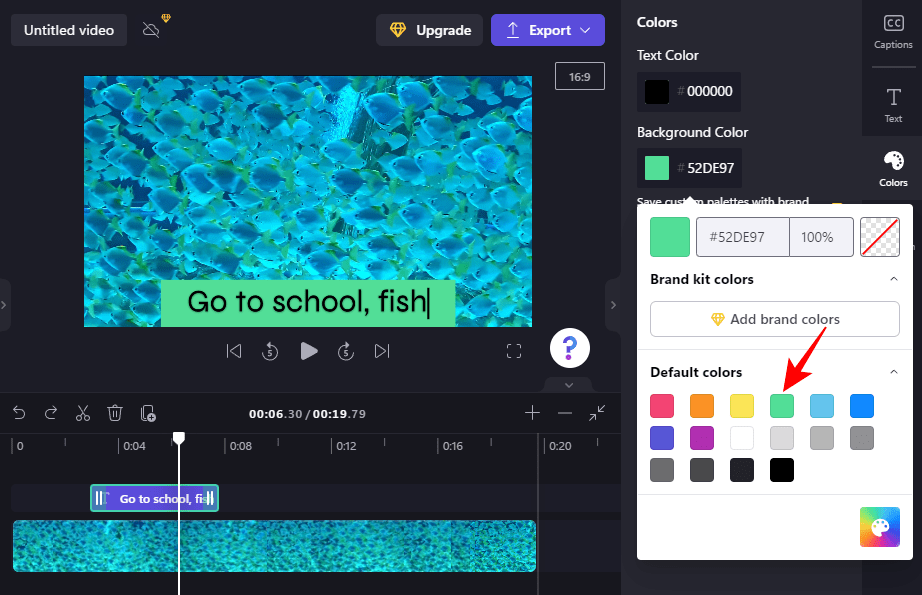This screenshot has height=595, width=922.
Task: Click the hex color field #52DE97
Action: tap(743, 237)
